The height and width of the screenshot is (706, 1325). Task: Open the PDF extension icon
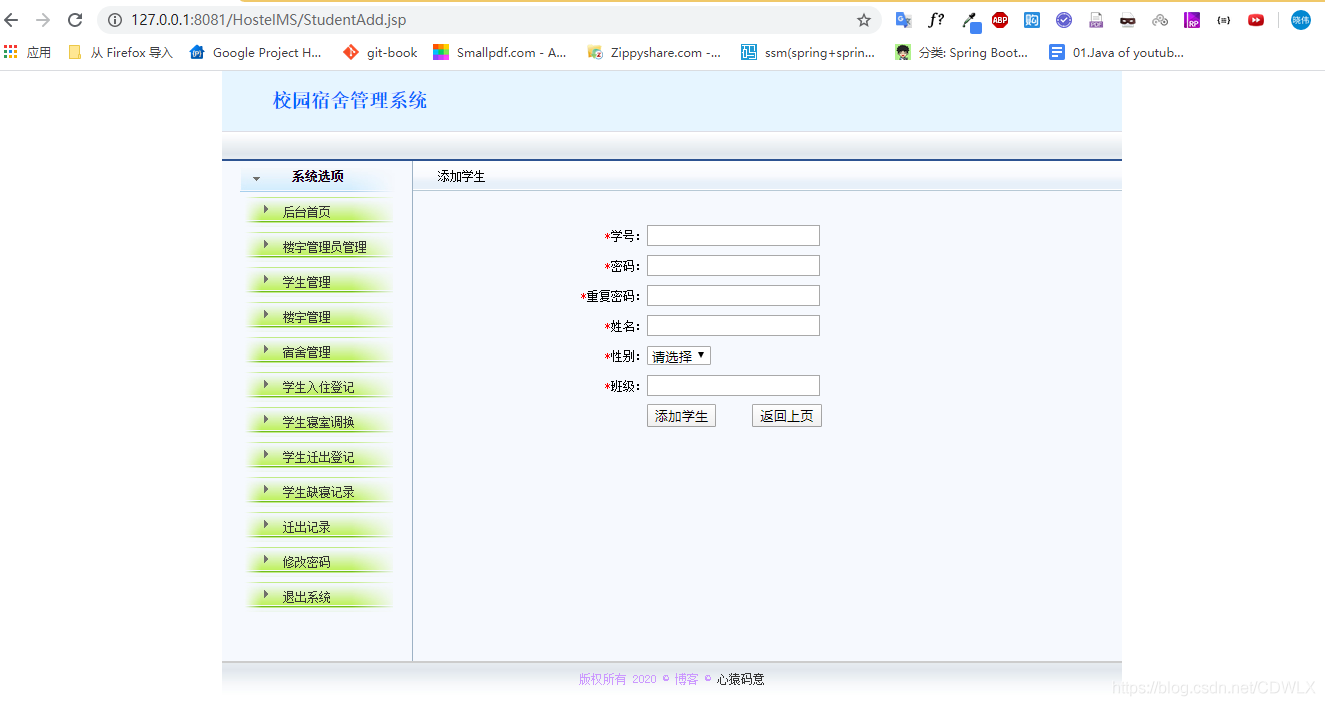(1096, 19)
